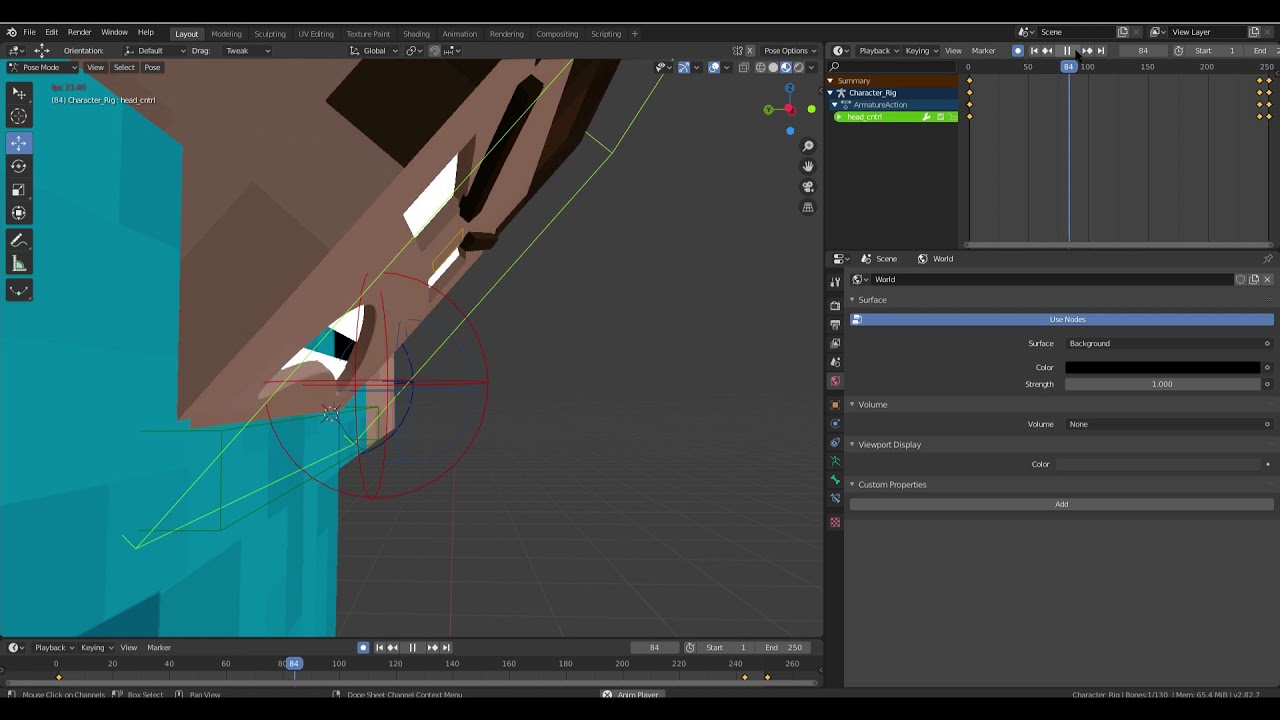Open the Output properties tab icon
This screenshot has height=720, width=1280.
(x=835, y=324)
